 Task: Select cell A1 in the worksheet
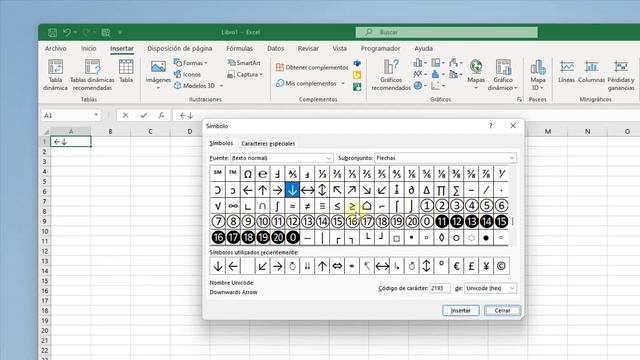click(x=71, y=142)
